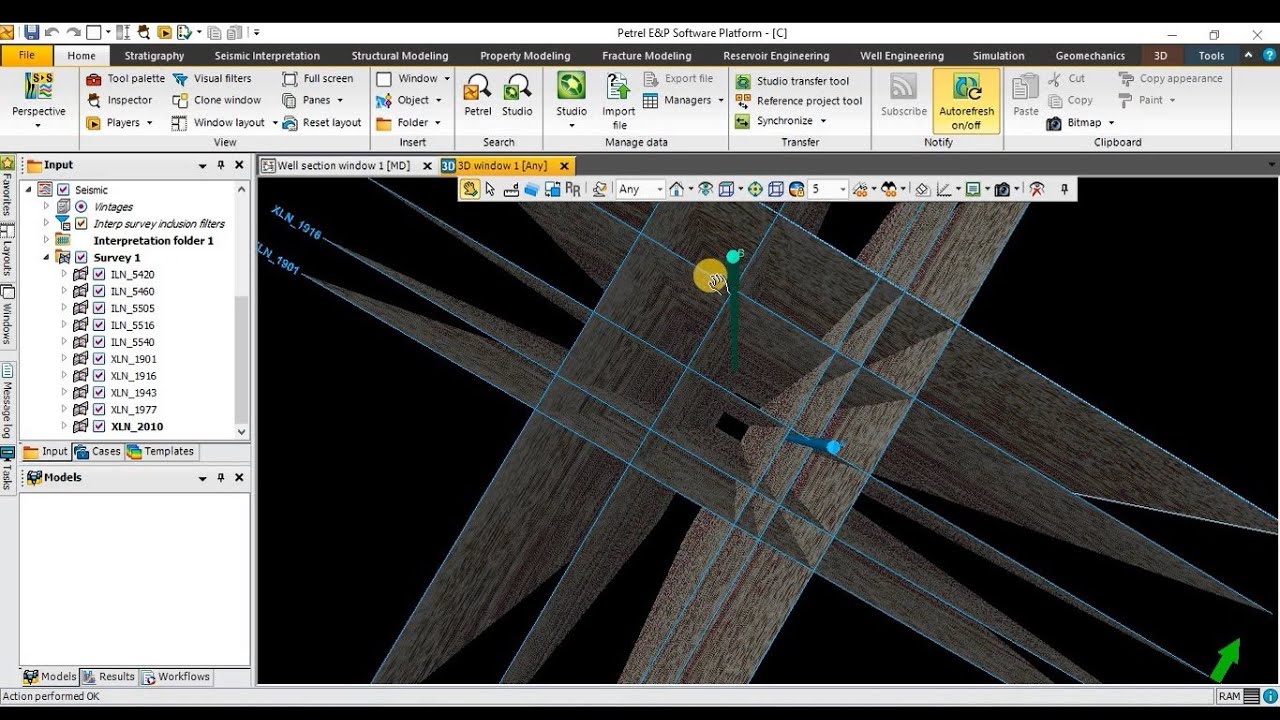Toggle the XLN_1943 checkbox
Screen dimensions: 1280x720
click(x=99, y=392)
